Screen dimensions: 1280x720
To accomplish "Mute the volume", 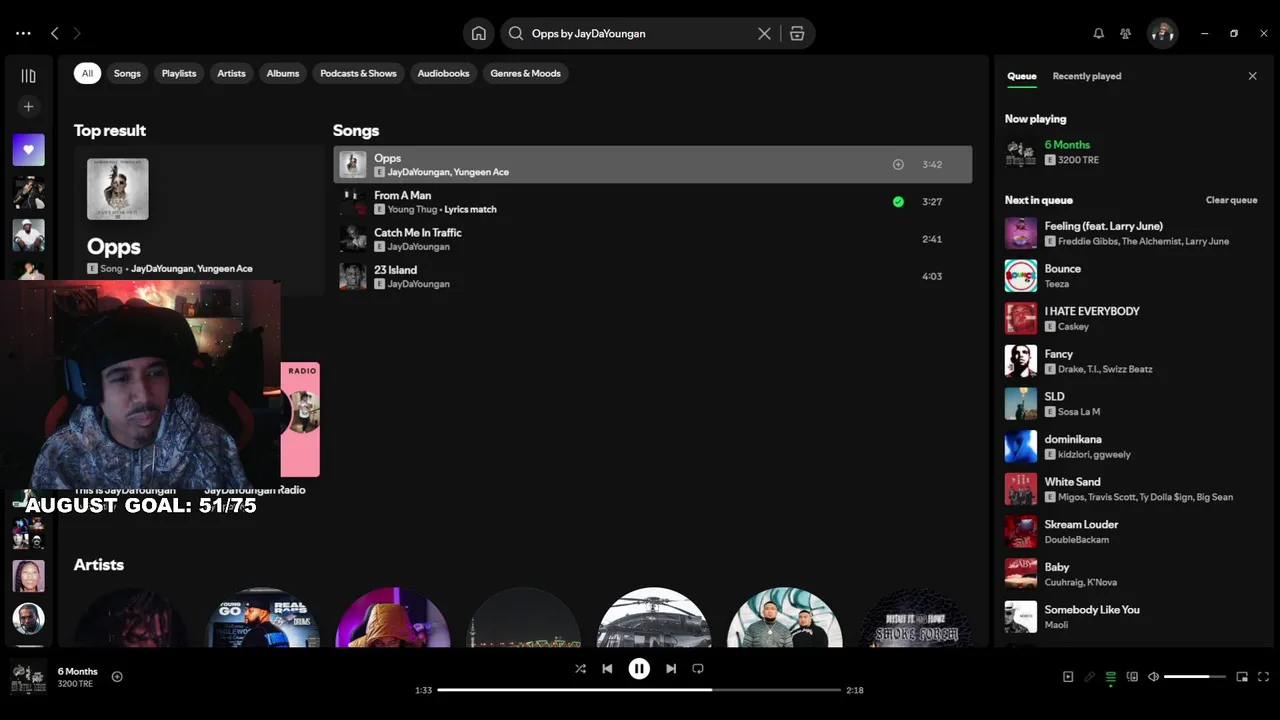I will (x=1153, y=677).
